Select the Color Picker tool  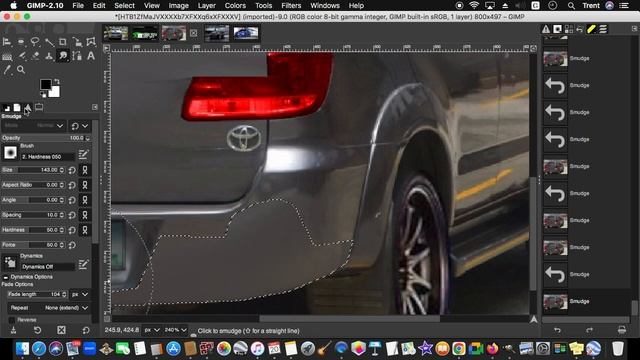[x=7, y=70]
